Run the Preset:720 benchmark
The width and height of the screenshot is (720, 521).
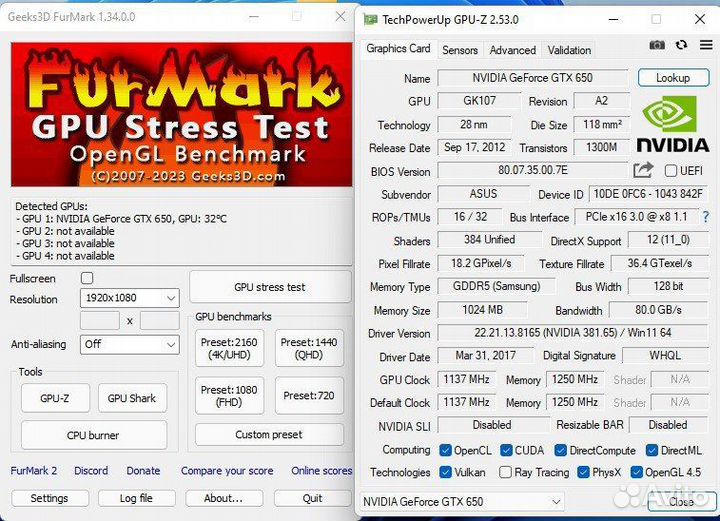pos(309,396)
